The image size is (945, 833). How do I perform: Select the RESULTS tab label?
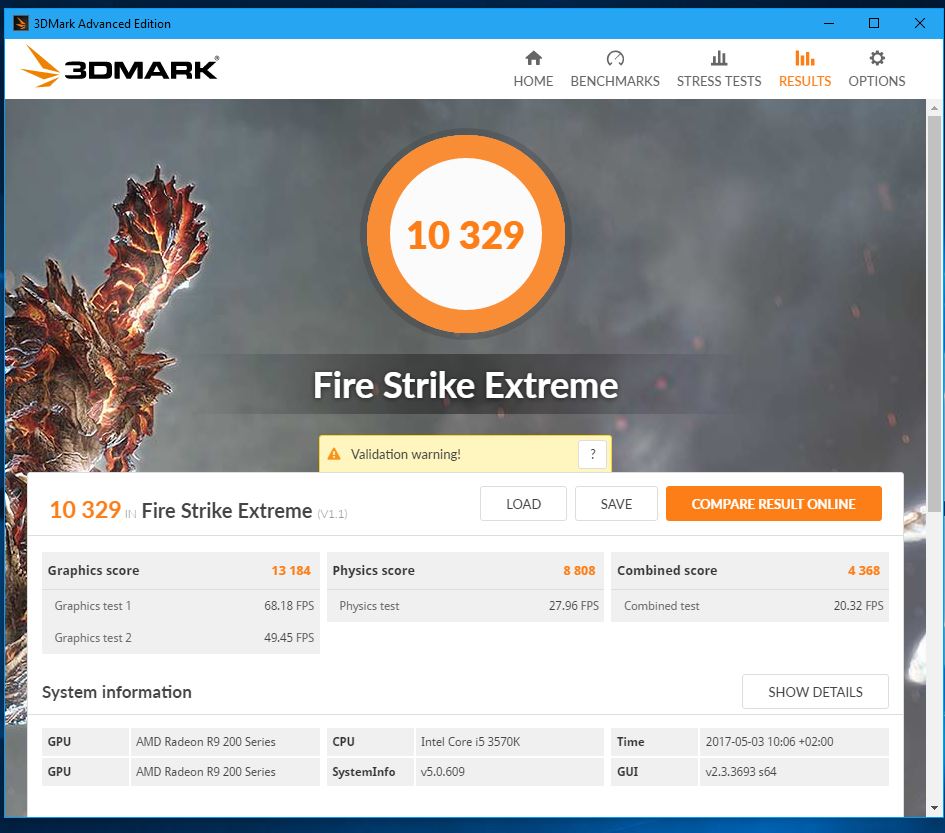click(x=805, y=81)
